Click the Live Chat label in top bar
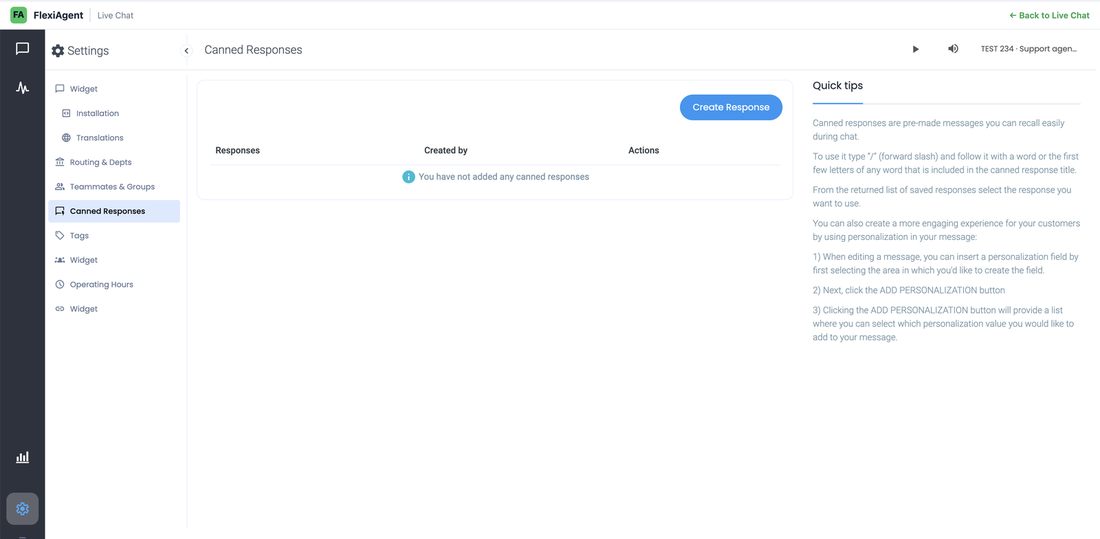1100x539 pixels. tap(115, 15)
